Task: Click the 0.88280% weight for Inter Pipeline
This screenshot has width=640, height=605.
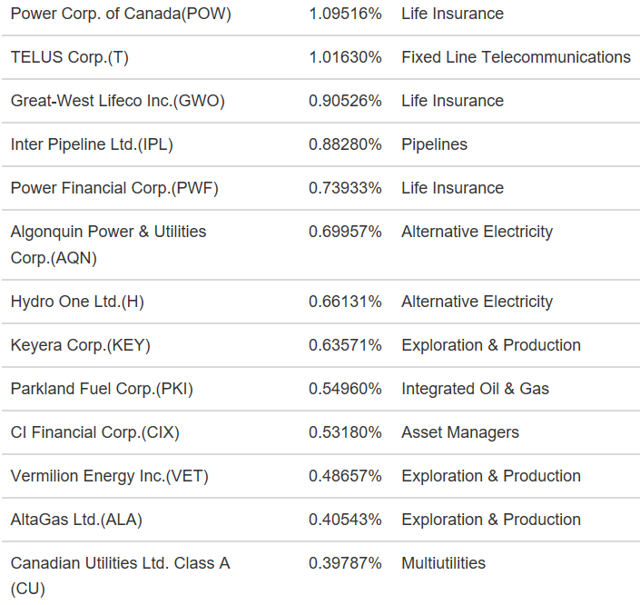Action: click(x=345, y=145)
